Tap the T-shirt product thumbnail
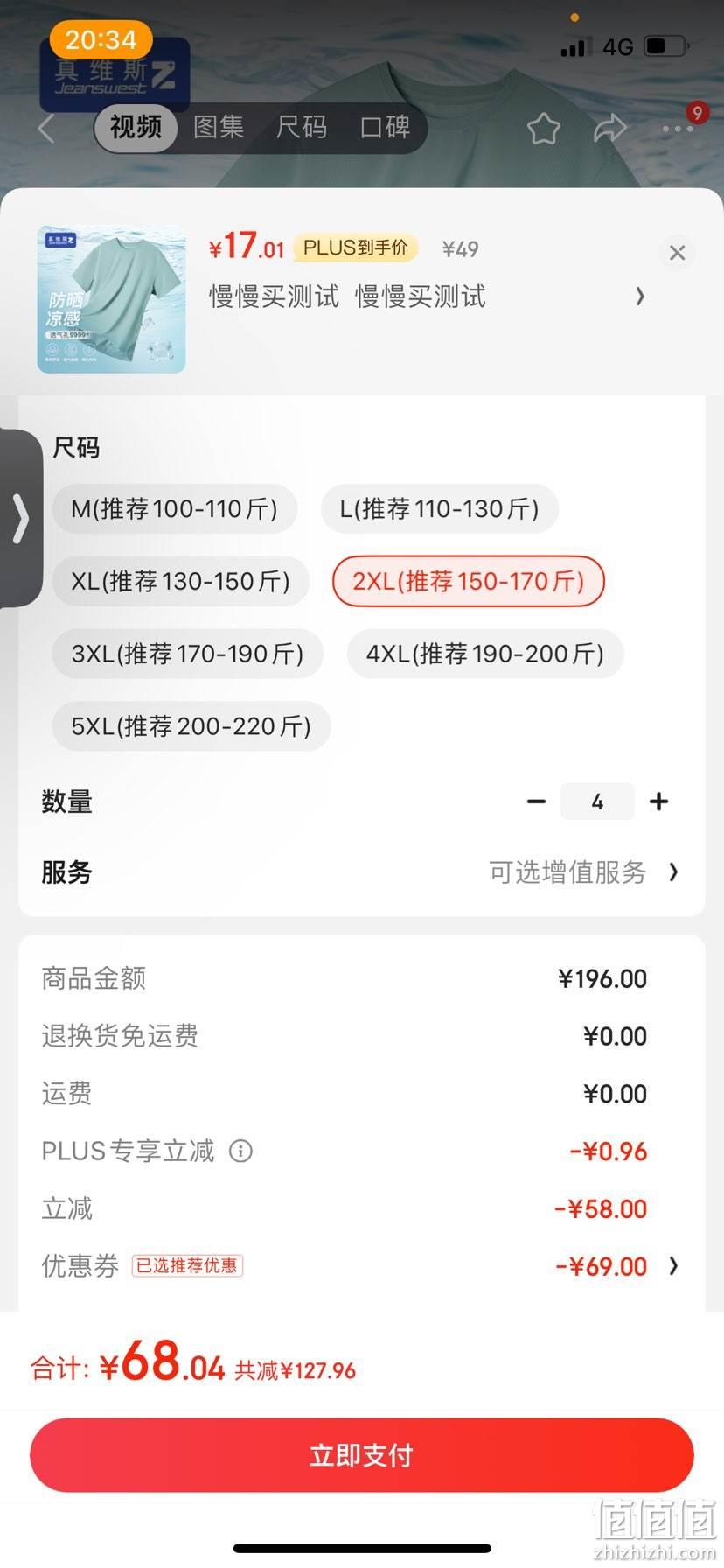Image resolution: width=724 pixels, height=1568 pixels. [112, 299]
